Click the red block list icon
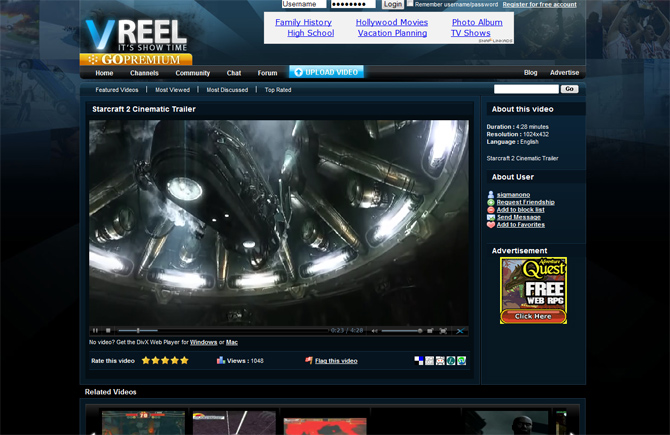Image resolution: width=670 pixels, height=435 pixels. [x=491, y=210]
